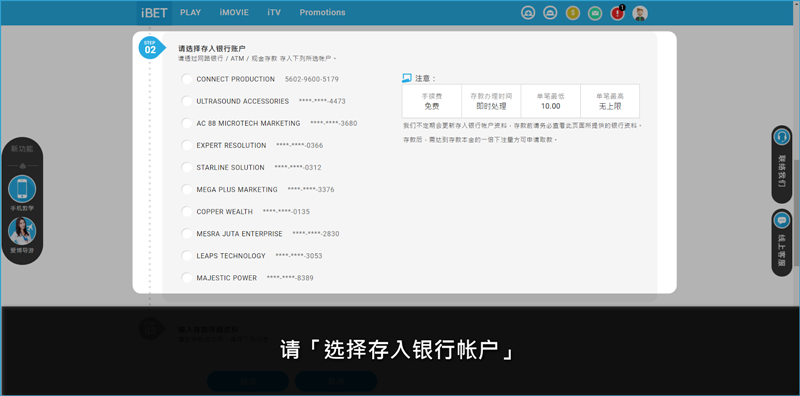Open the green mail messages icon
This screenshot has width=800, height=396.
pos(594,13)
